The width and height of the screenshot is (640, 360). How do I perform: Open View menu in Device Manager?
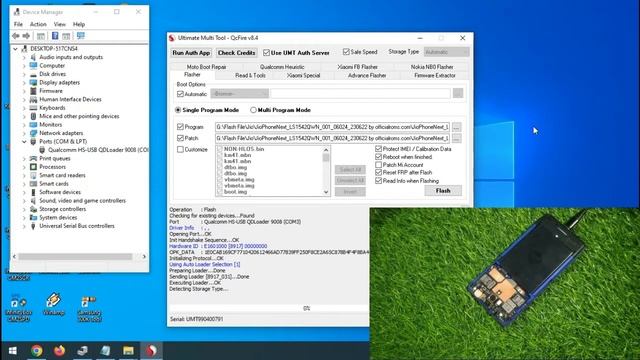pyautogui.click(x=60, y=24)
